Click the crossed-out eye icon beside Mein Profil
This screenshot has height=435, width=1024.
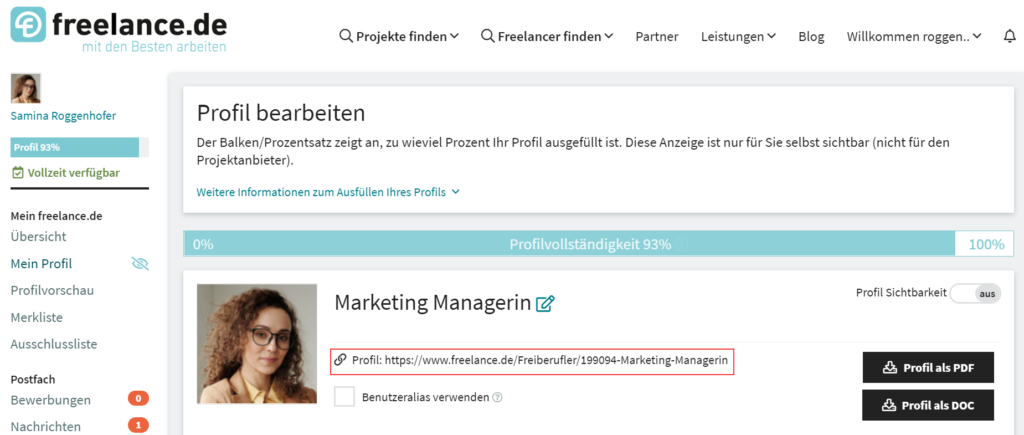(x=139, y=264)
